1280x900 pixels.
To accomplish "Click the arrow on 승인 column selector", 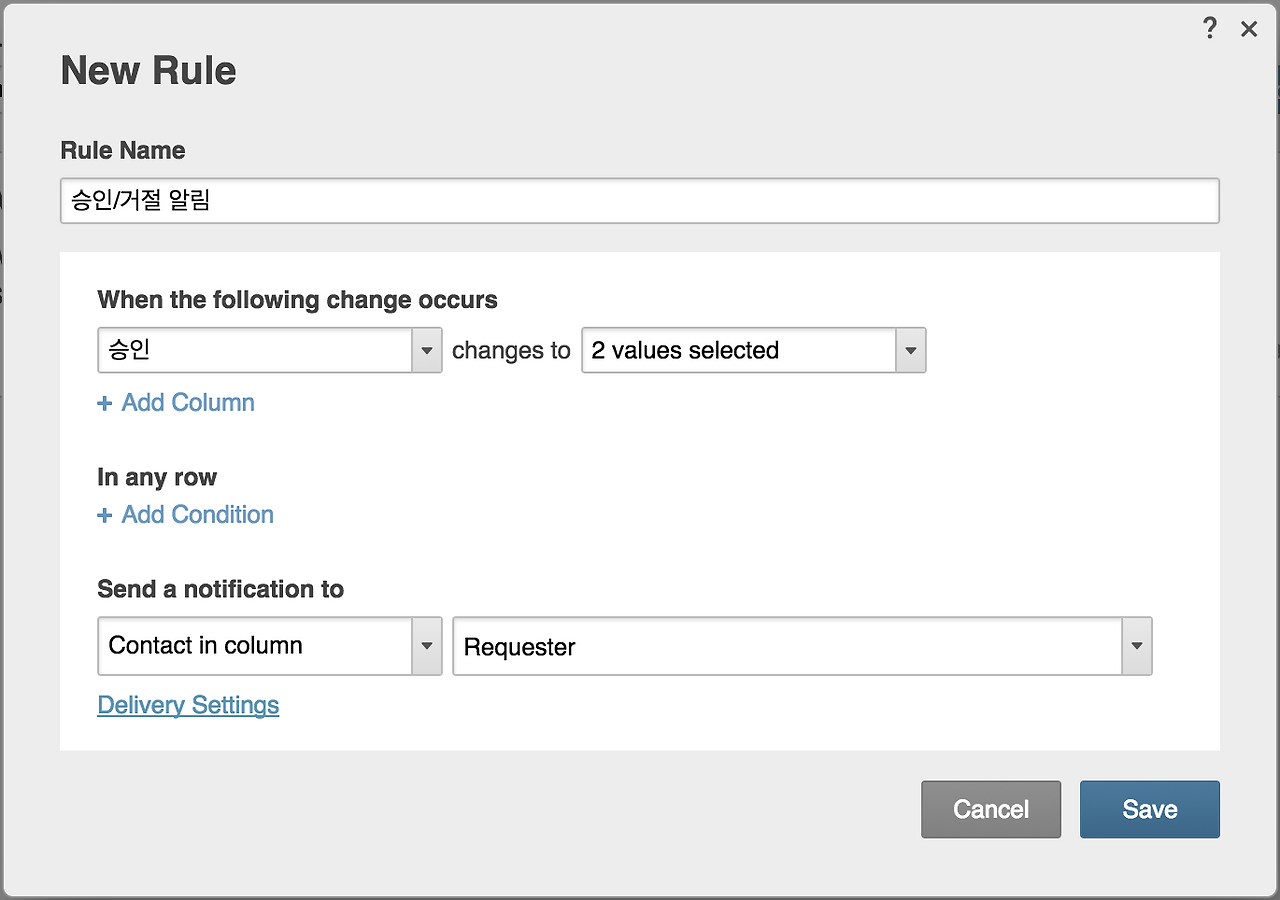I will [x=427, y=351].
